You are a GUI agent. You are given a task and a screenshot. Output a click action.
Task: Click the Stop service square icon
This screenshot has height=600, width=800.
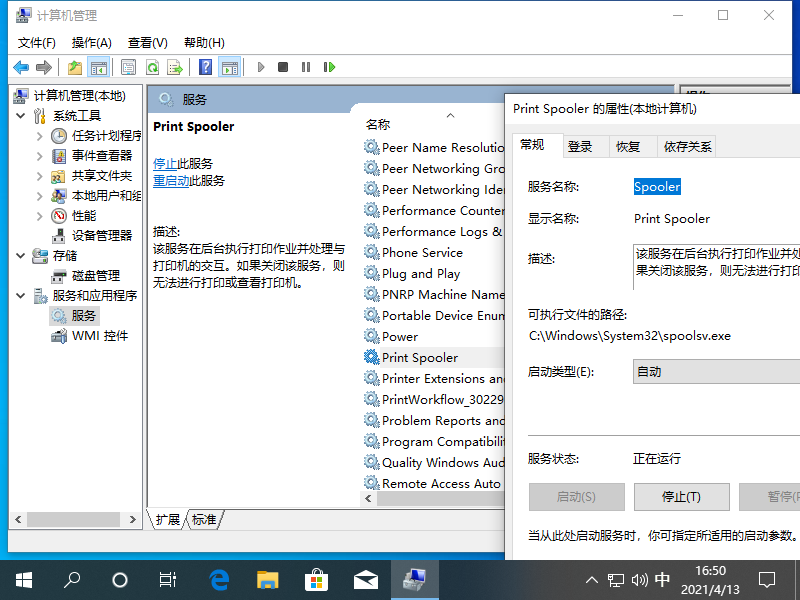pyautogui.click(x=283, y=67)
